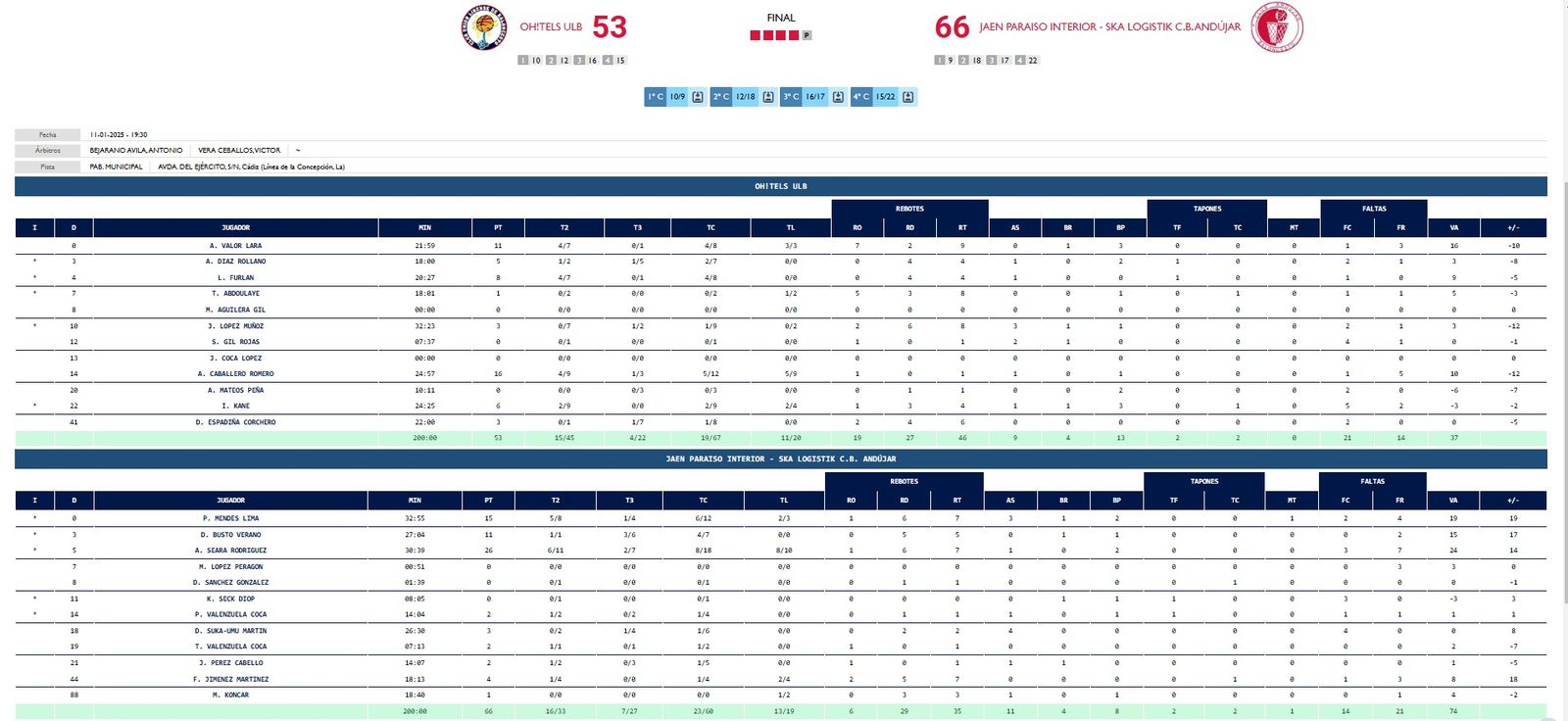Click the PT column header in OH!TELS table
Image resolution: width=1568 pixels, height=721 pixels.
[498, 227]
